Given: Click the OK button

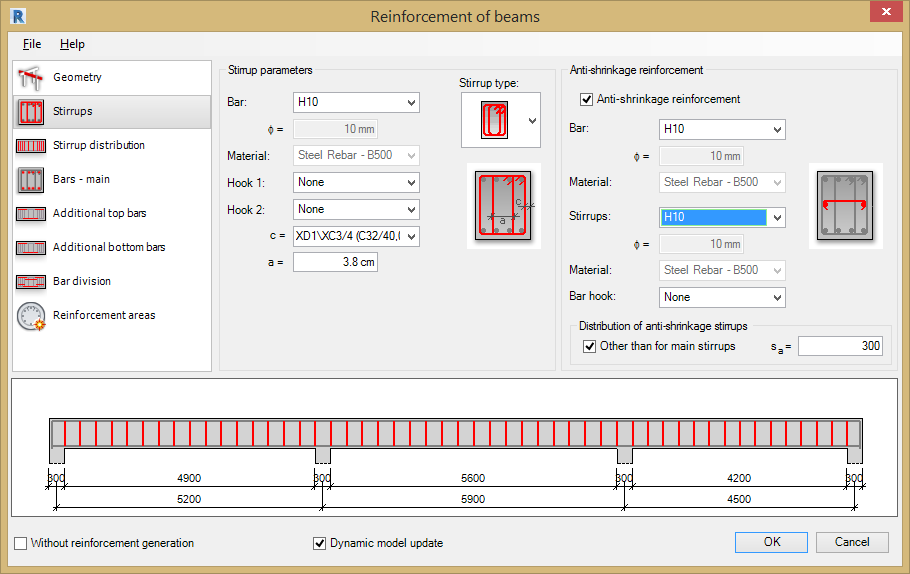Looking at the screenshot, I should [771, 542].
